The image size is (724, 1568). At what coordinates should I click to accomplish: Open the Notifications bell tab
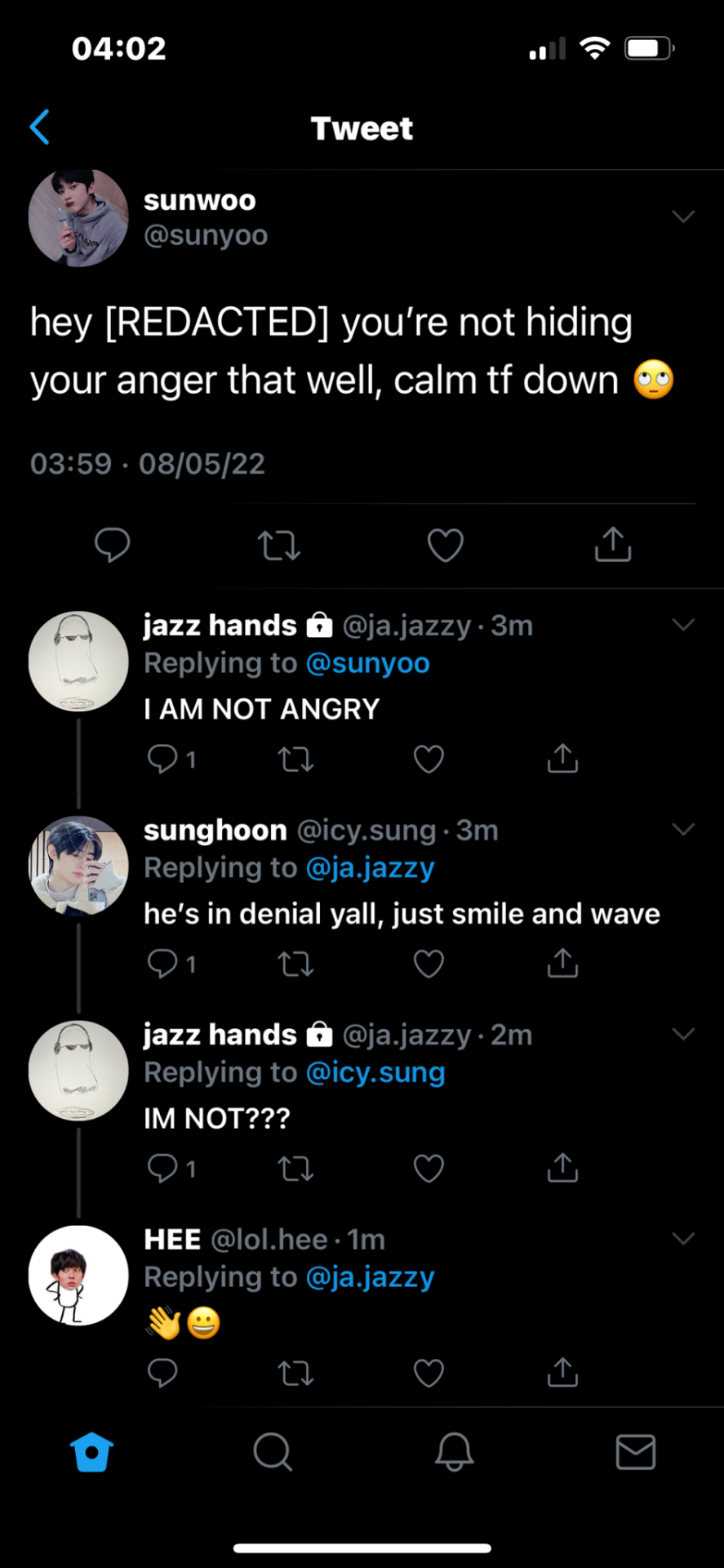click(454, 1452)
